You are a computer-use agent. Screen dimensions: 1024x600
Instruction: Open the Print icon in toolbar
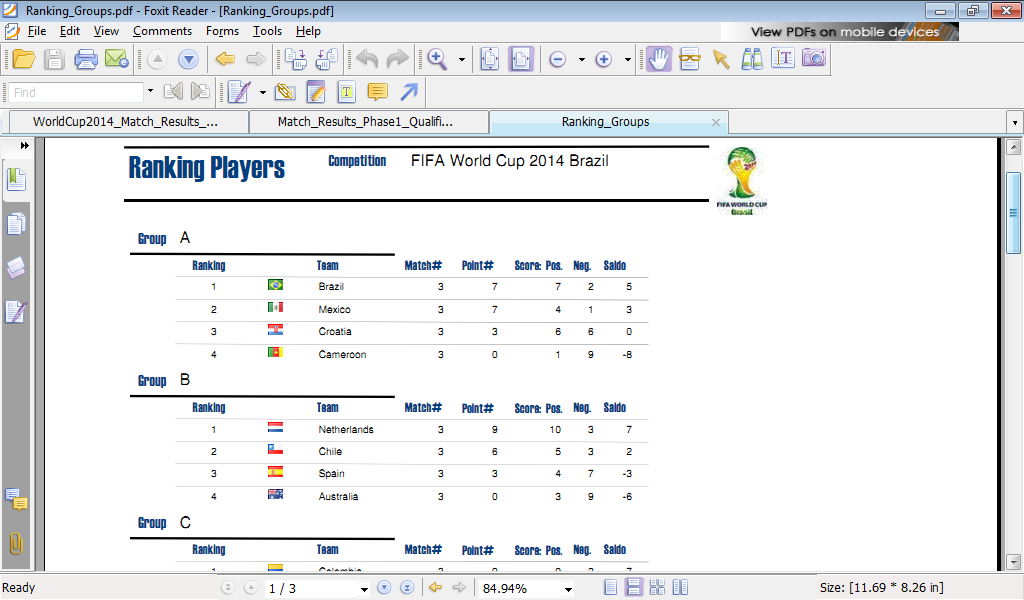[86, 59]
